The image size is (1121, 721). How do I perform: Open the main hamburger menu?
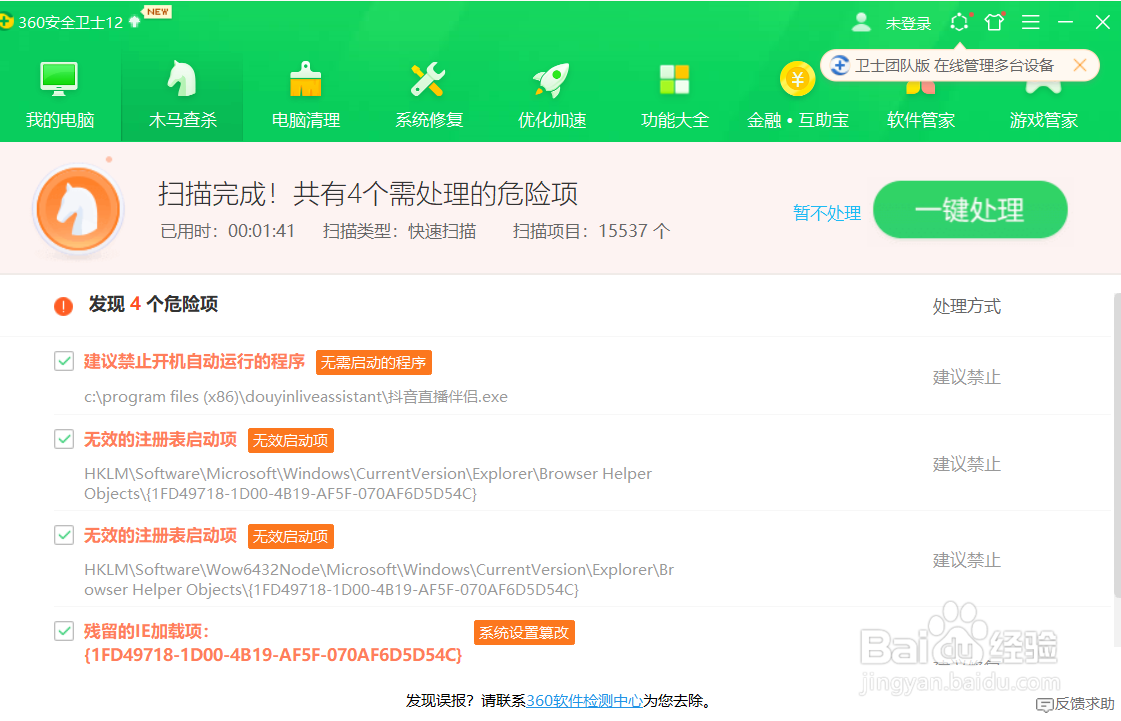tap(1030, 22)
